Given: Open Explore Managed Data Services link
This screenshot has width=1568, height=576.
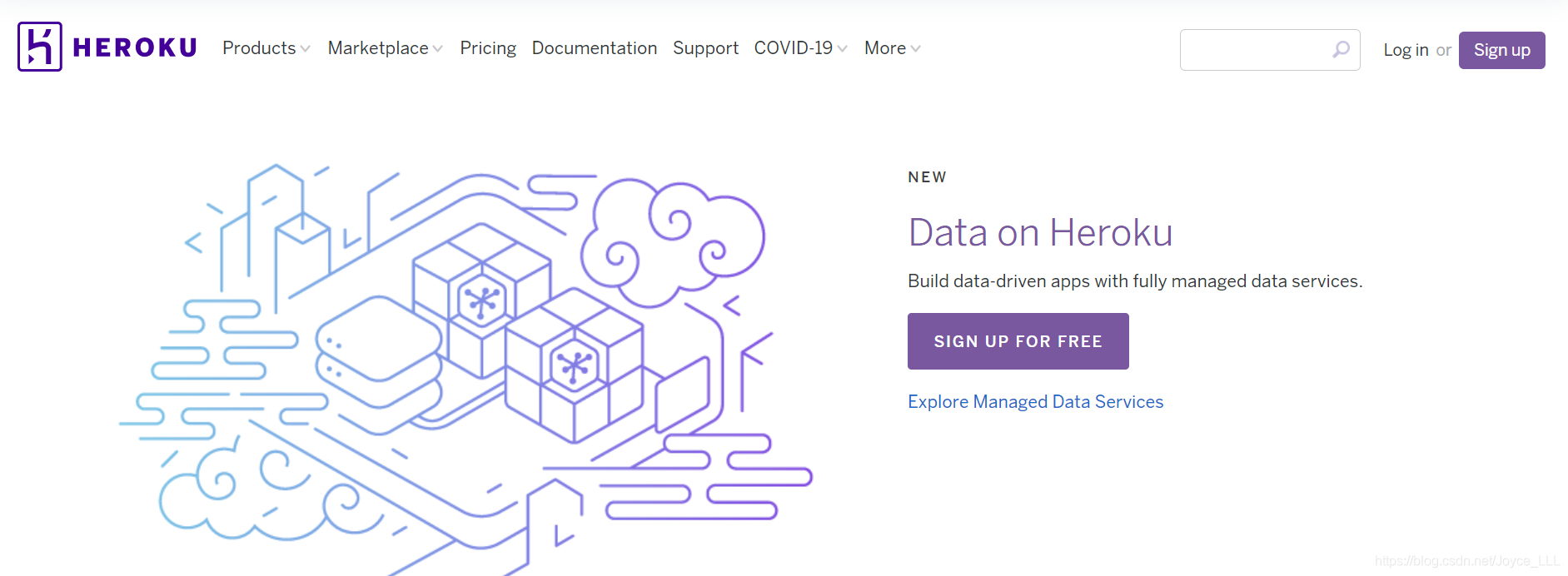Looking at the screenshot, I should pos(1035,401).
